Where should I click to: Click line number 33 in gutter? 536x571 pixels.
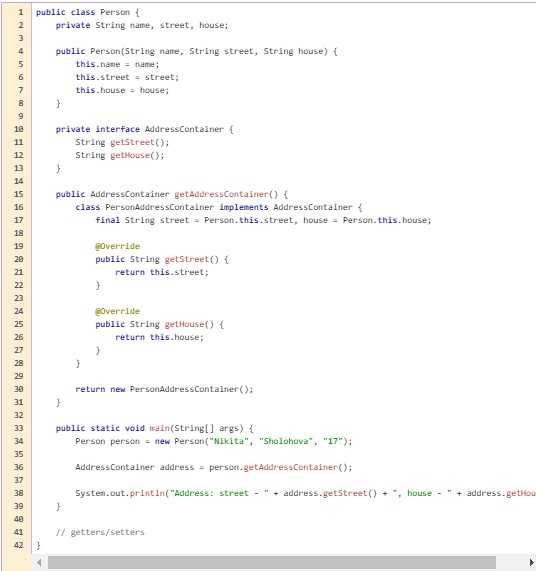[19, 428]
